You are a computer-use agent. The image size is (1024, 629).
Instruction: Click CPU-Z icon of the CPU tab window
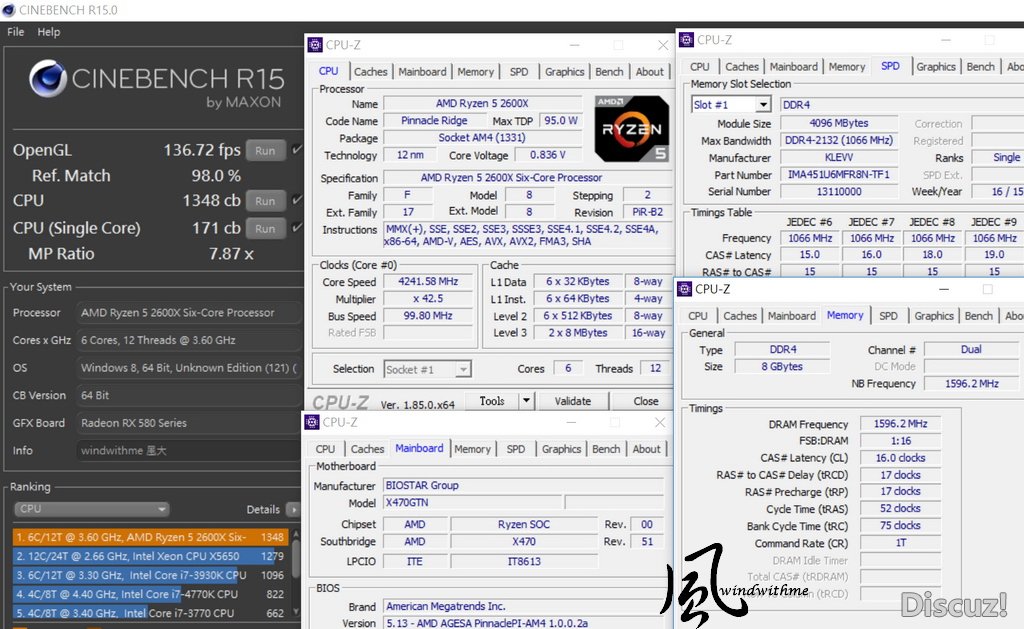(x=315, y=44)
